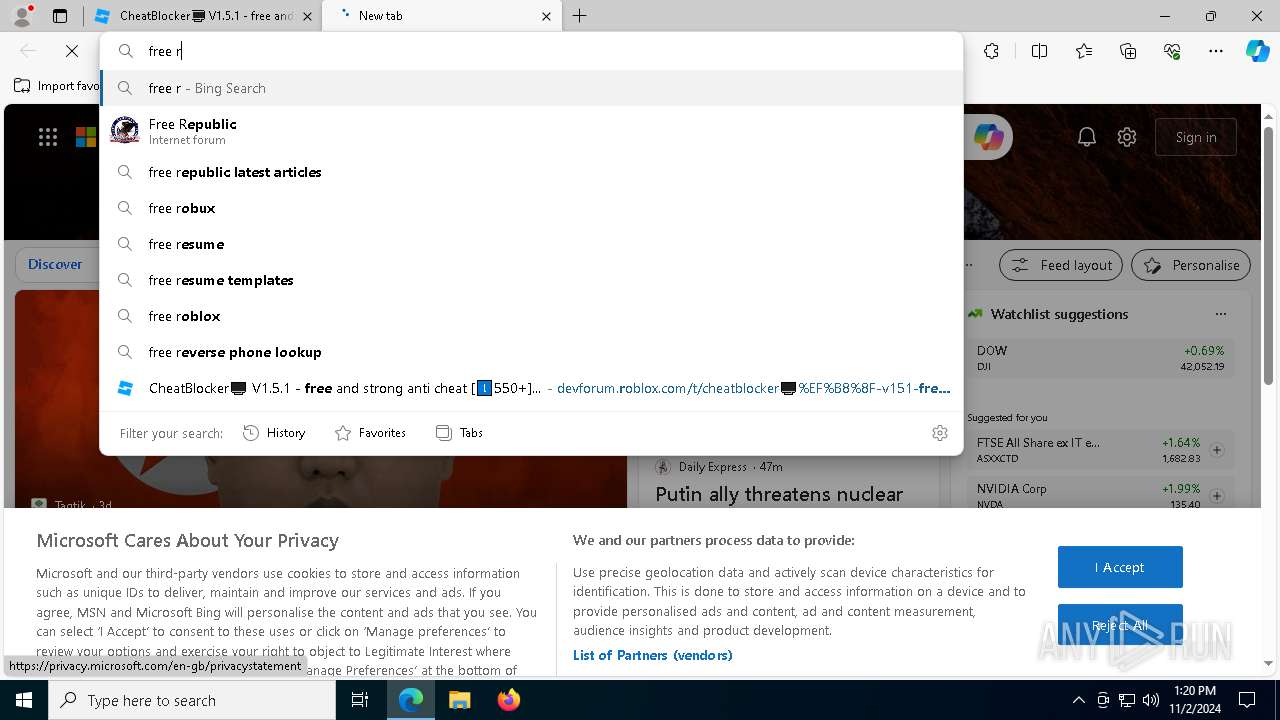Select 'free reverse phone lookup' suggestion
This screenshot has height=720, width=1280.
tap(531, 352)
